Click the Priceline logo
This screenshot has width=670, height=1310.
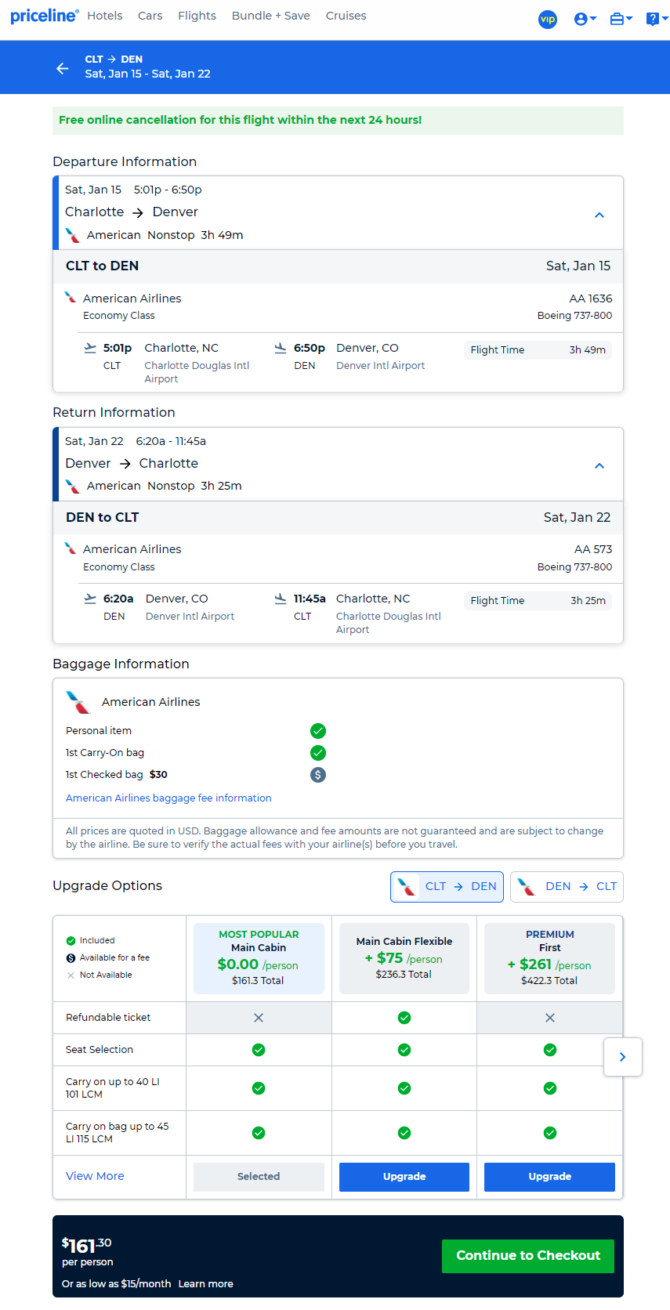[44, 16]
